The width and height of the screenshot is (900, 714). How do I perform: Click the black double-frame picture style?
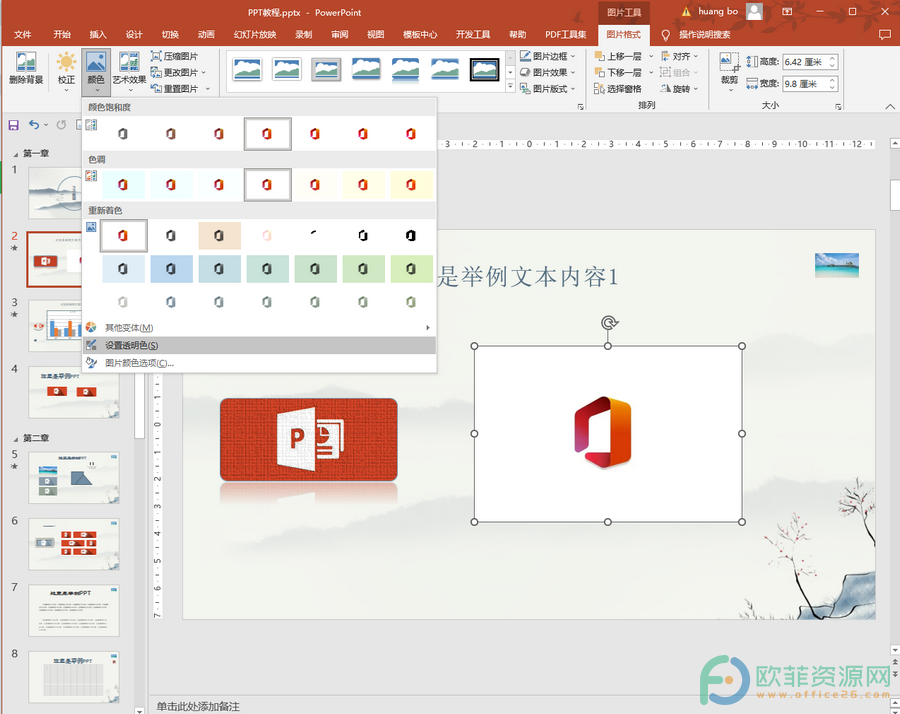click(x=484, y=69)
